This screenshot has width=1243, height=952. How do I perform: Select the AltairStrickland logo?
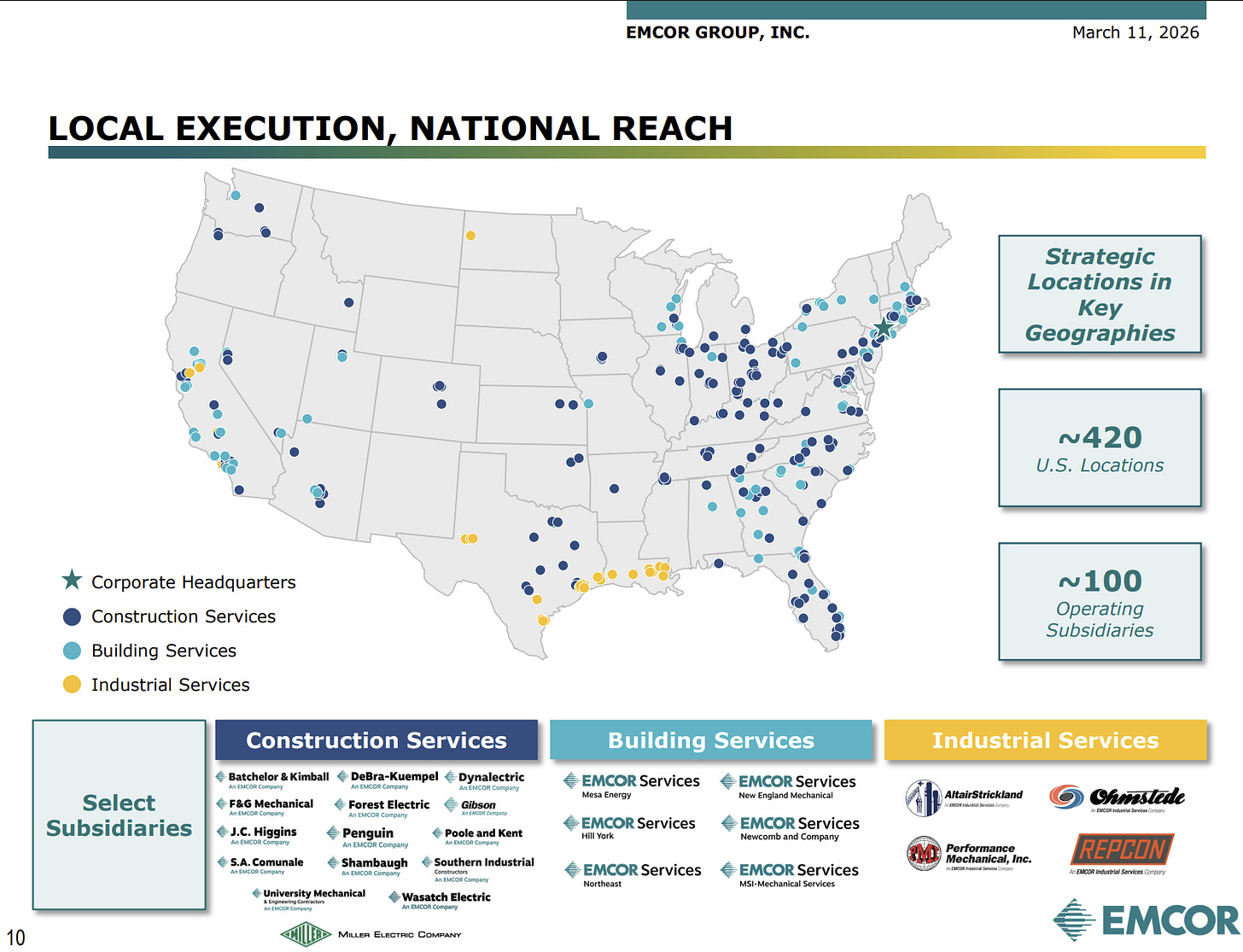coord(964,797)
